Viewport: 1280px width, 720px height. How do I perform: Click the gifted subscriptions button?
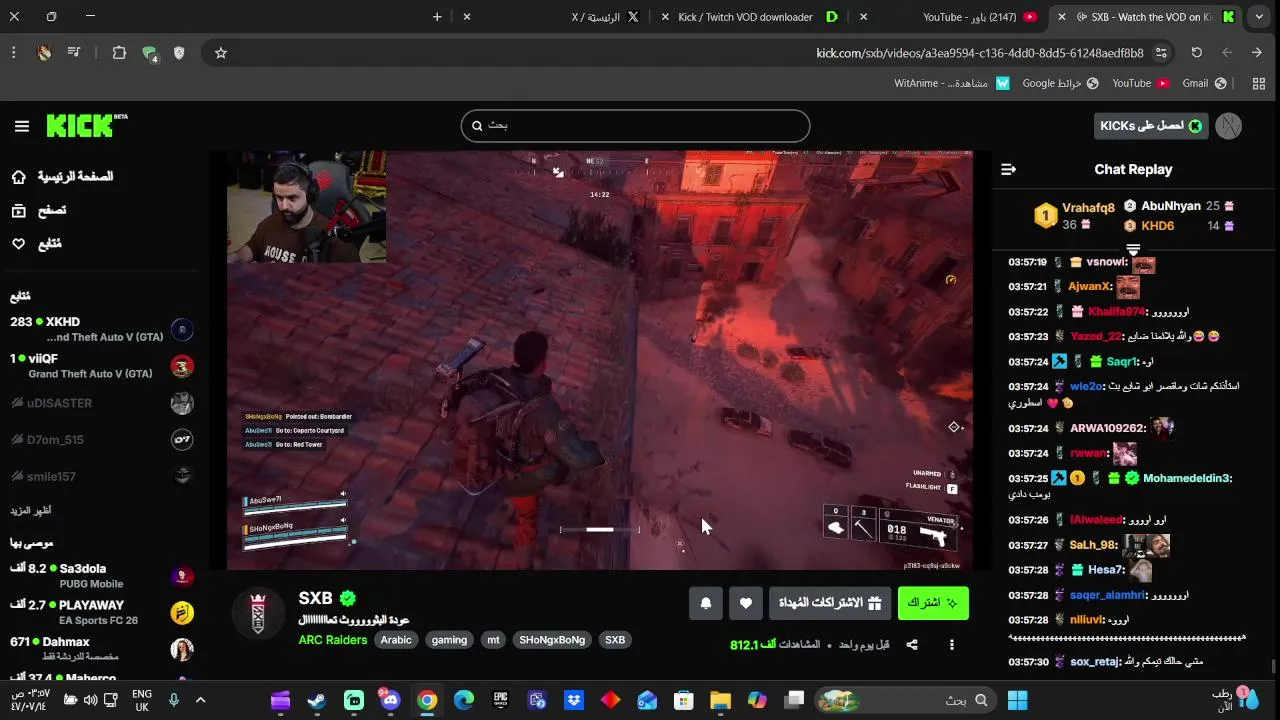[830, 603]
